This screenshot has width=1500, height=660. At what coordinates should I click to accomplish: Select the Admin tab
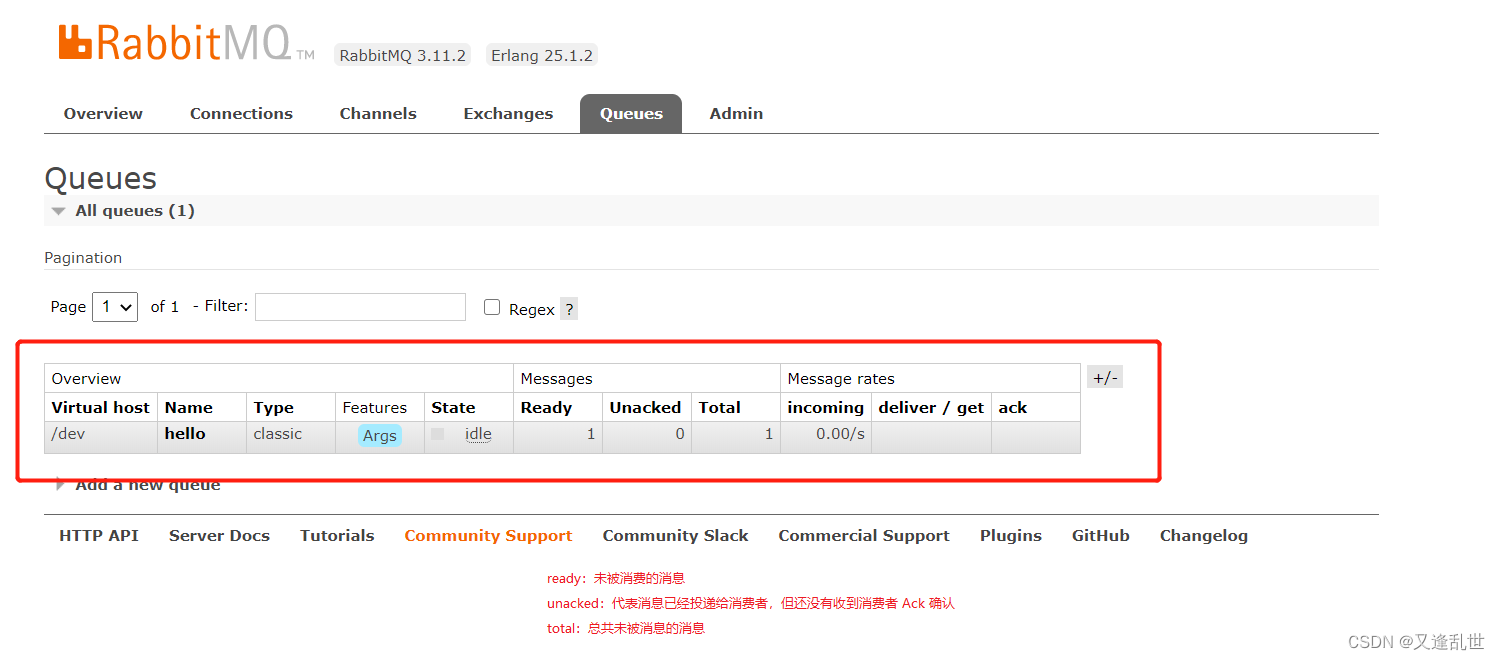point(735,113)
